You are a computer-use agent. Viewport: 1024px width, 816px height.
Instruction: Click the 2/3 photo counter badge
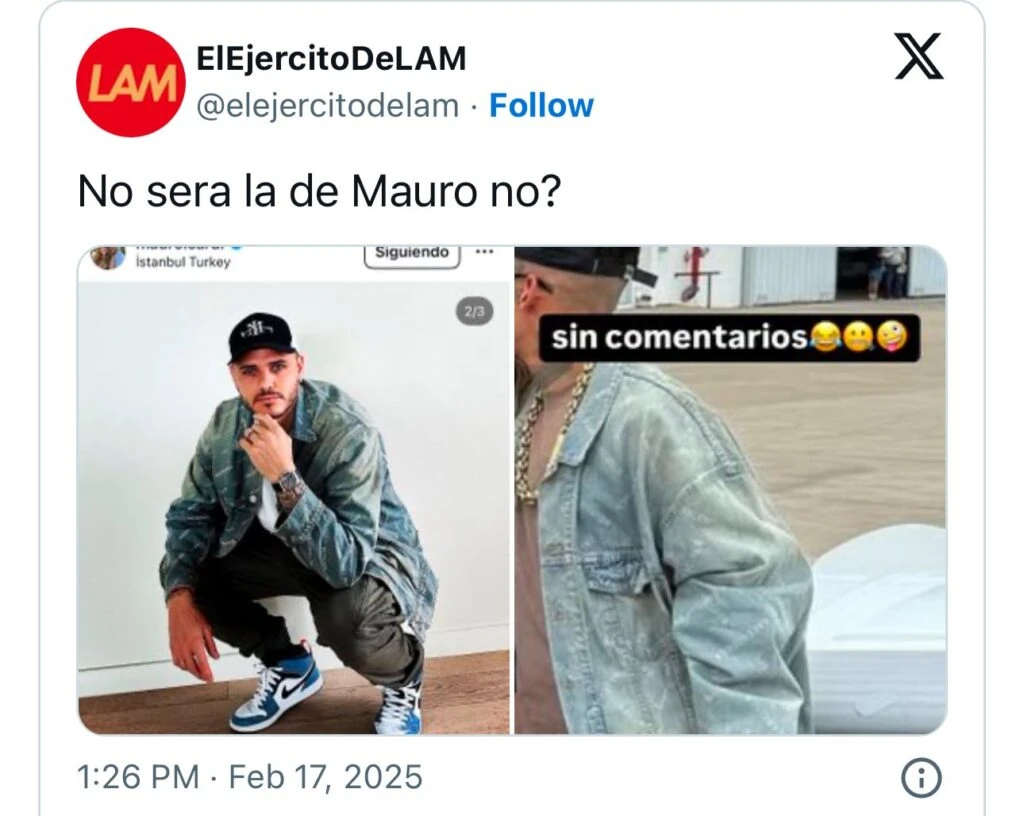pyautogui.click(x=474, y=312)
